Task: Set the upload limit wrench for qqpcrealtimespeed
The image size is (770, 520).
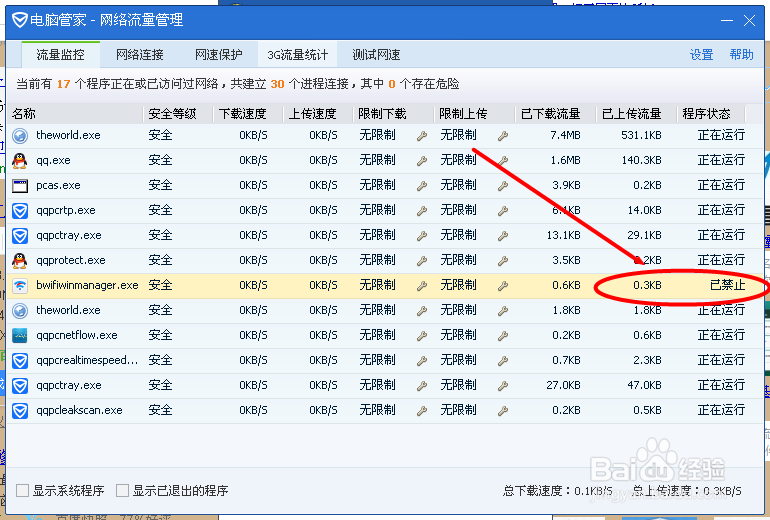Action: click(x=502, y=361)
